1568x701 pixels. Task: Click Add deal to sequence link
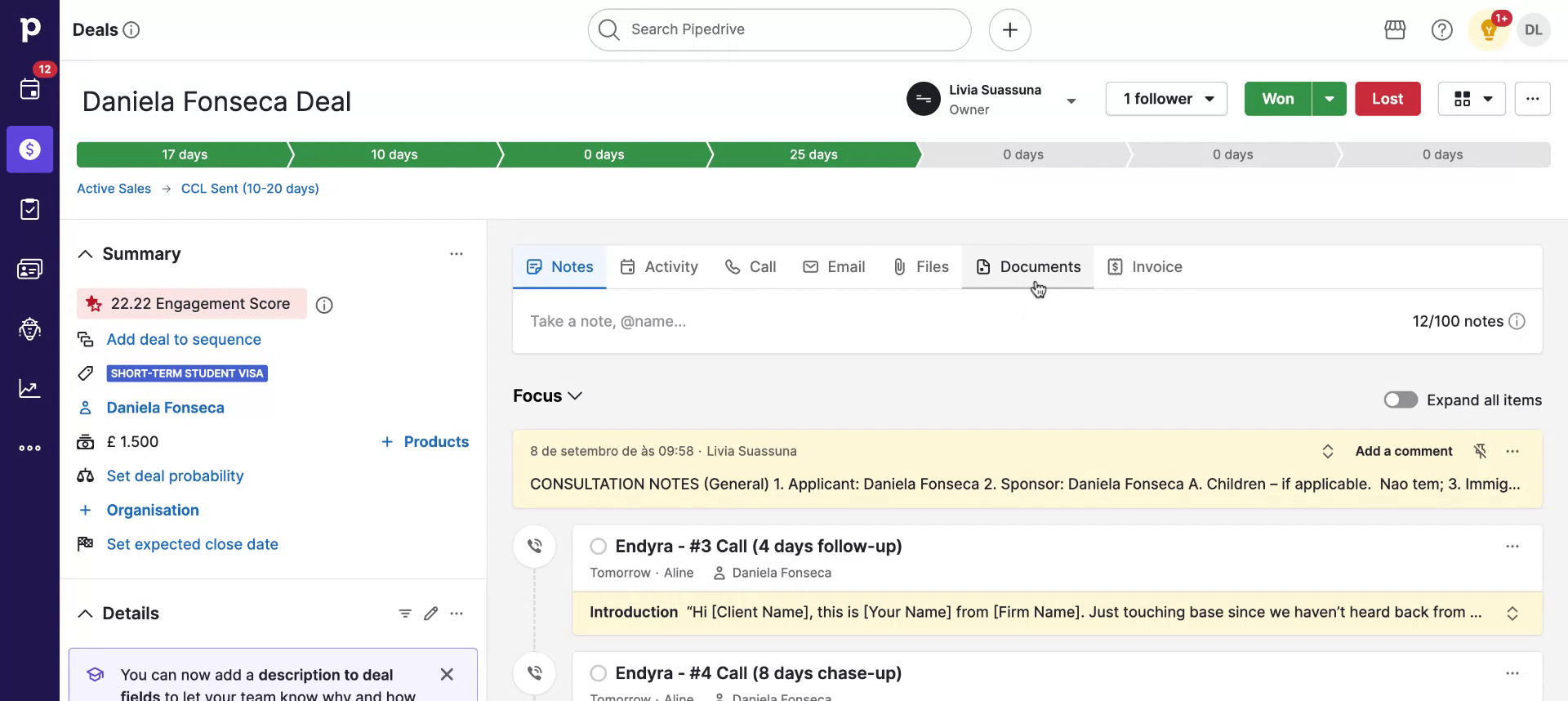click(x=184, y=340)
